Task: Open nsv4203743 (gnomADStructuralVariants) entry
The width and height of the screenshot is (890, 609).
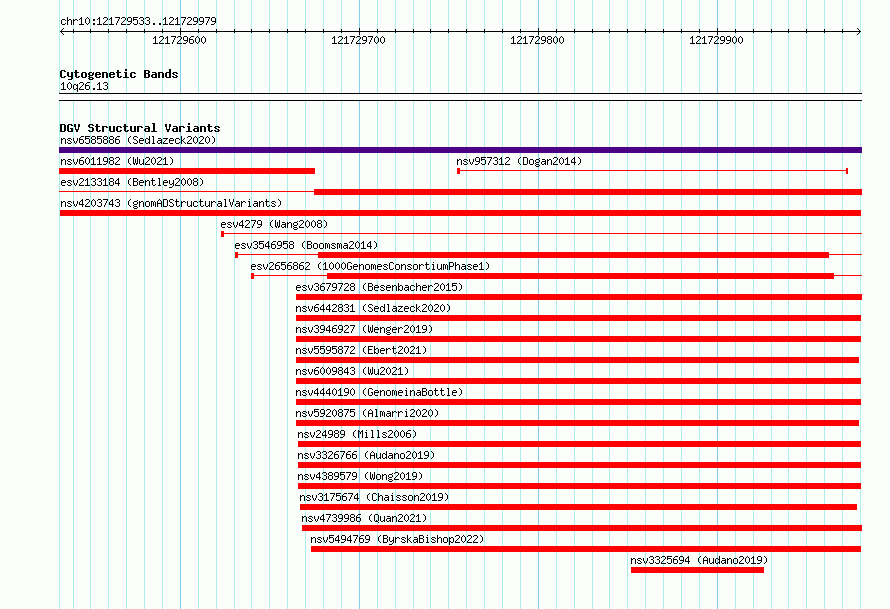Action: tap(171, 203)
